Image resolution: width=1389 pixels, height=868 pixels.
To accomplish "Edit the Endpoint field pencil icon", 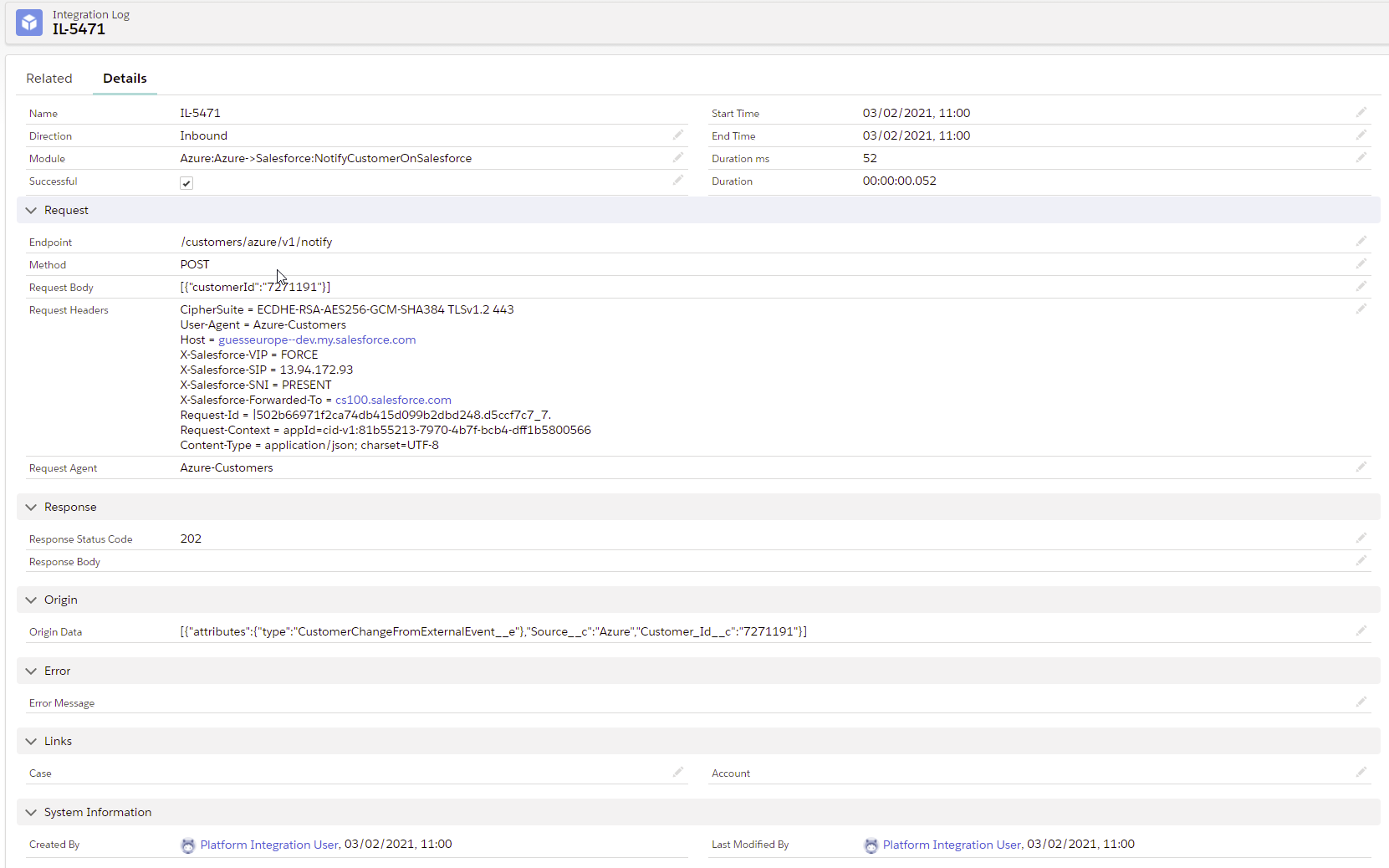I will pos(1361,241).
